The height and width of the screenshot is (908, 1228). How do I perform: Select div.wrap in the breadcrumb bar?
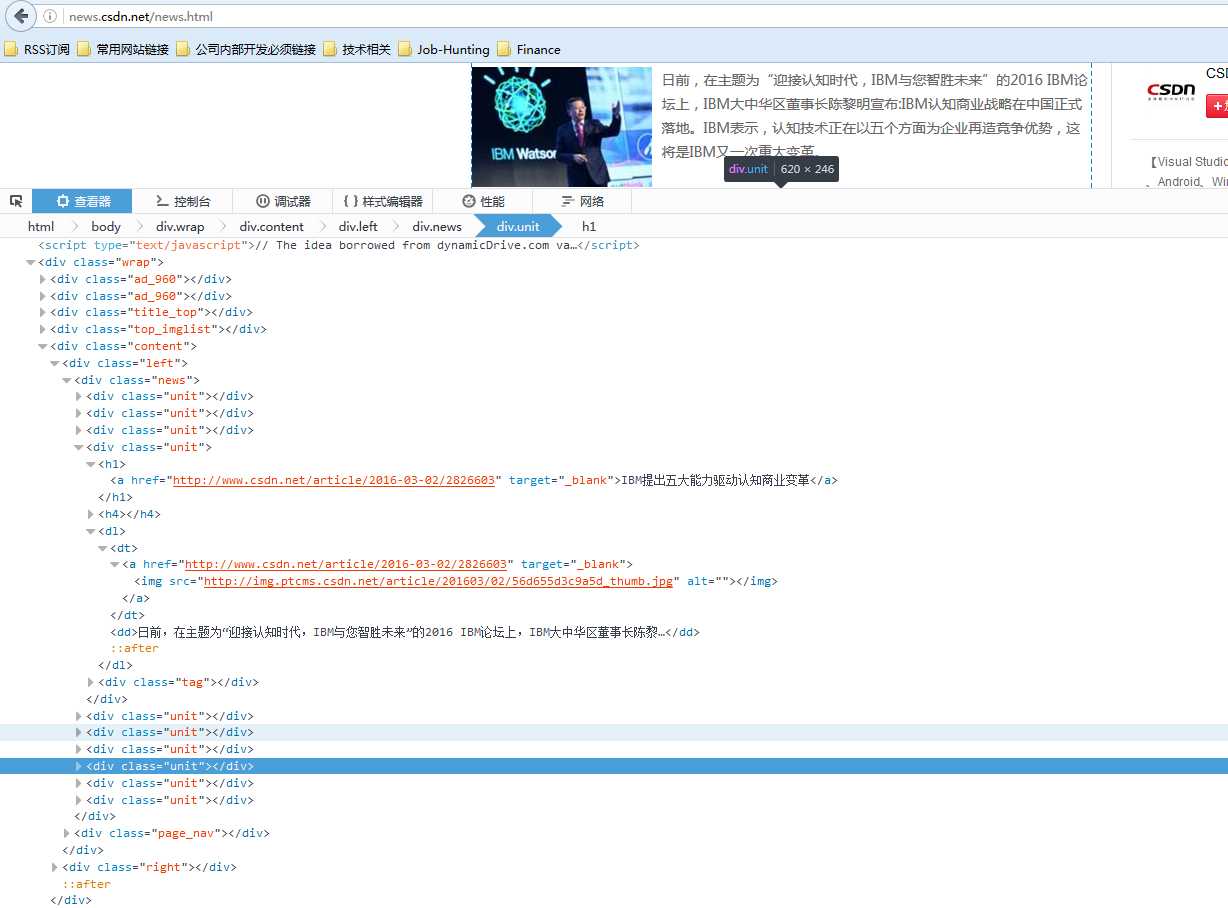click(180, 226)
